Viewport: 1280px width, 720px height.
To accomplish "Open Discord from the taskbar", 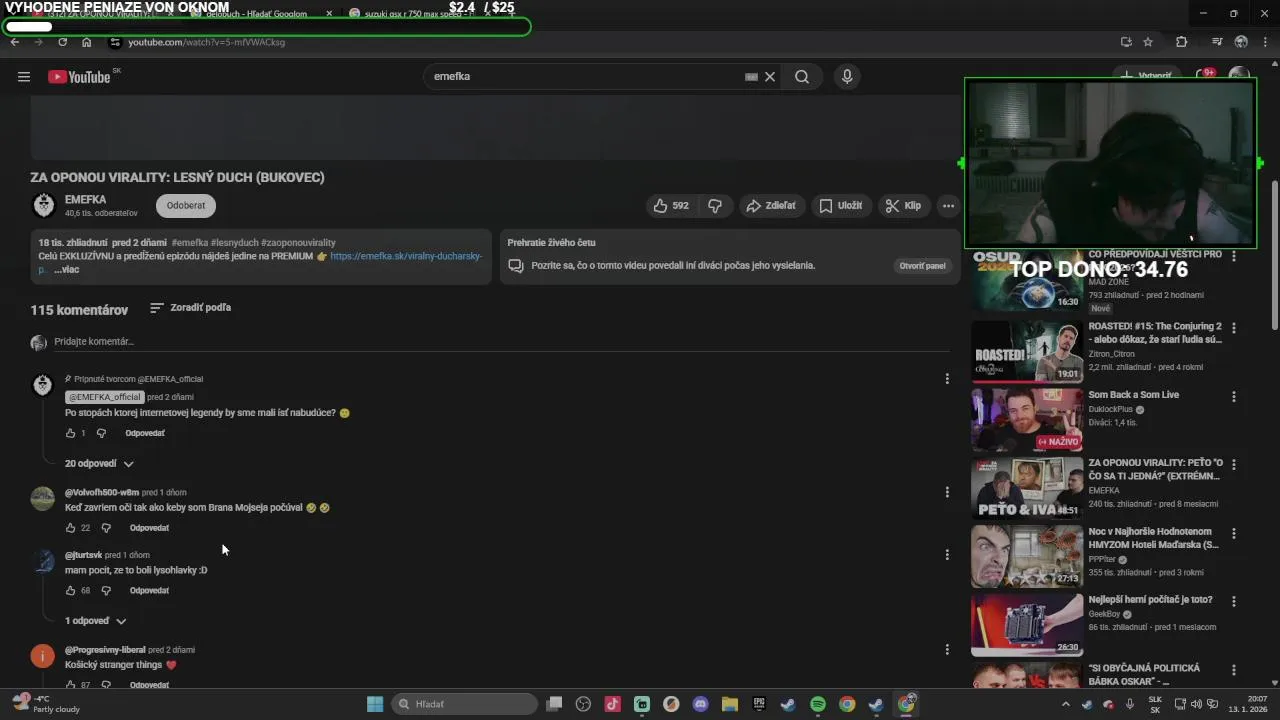I will (700, 704).
